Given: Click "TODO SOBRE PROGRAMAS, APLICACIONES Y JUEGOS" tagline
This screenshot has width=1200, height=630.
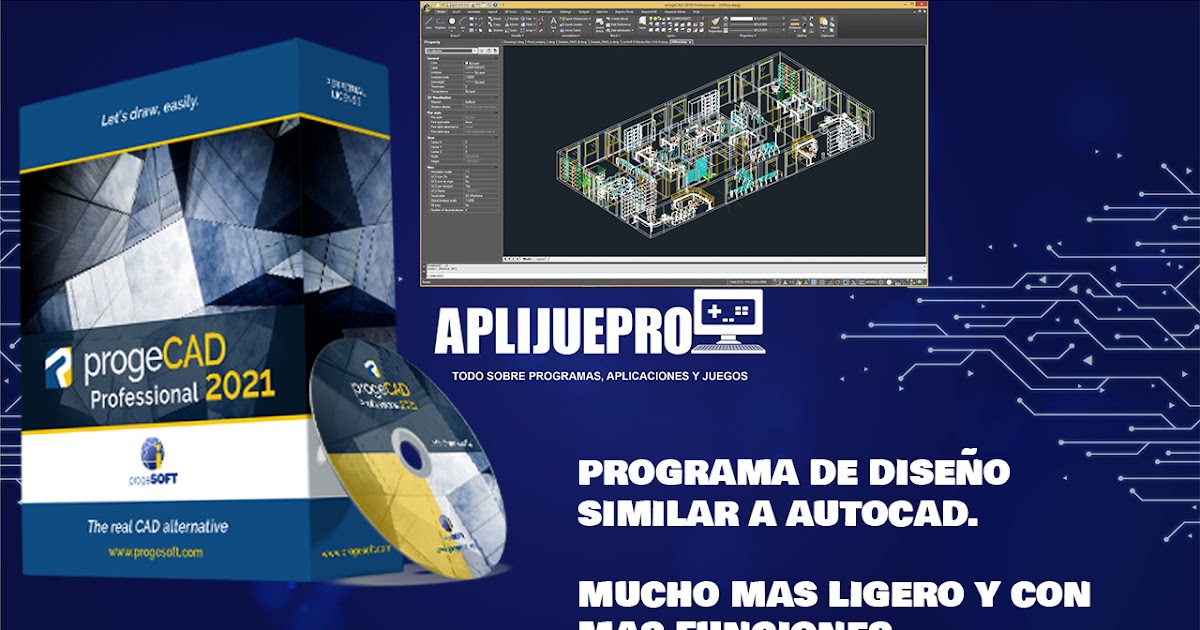Looking at the screenshot, I should (600, 376).
